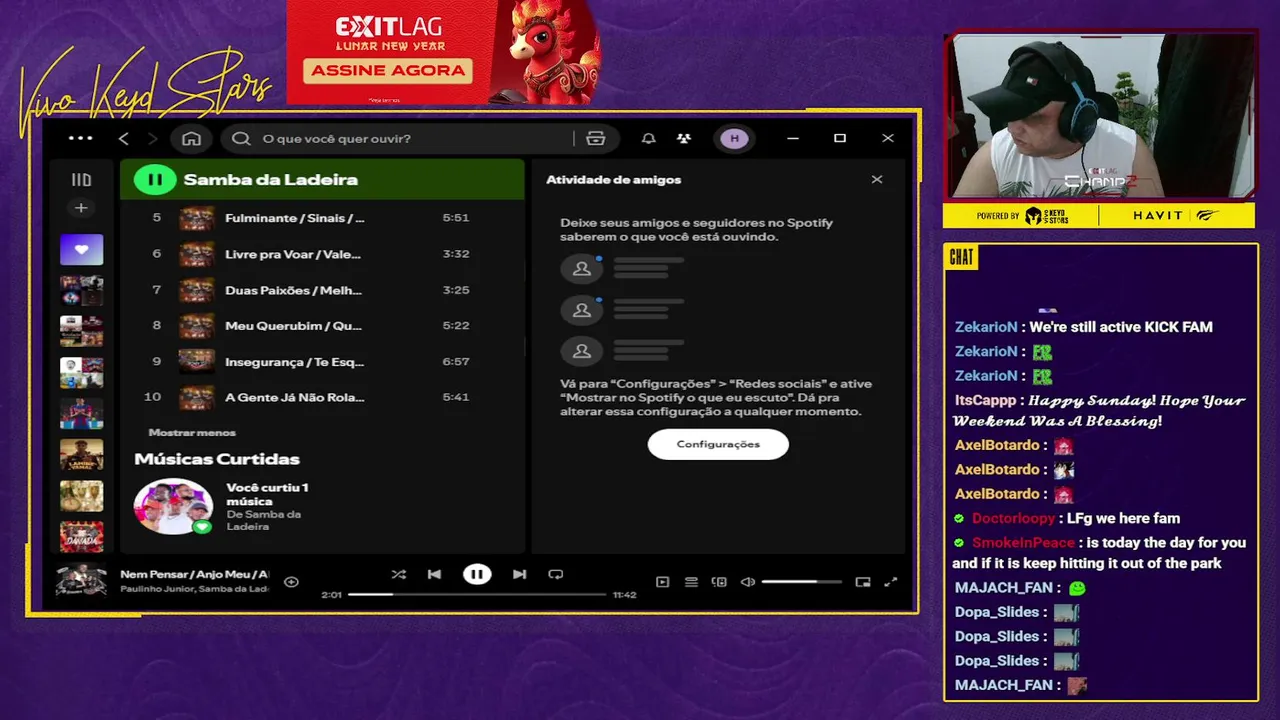Click the streamer webcam feed
The image size is (1280, 720).
pos(1100,115)
